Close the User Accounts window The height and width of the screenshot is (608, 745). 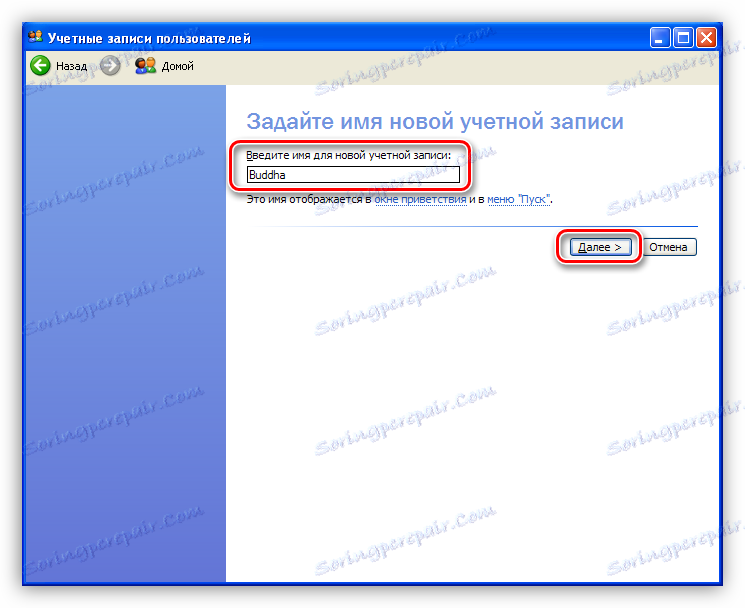707,38
